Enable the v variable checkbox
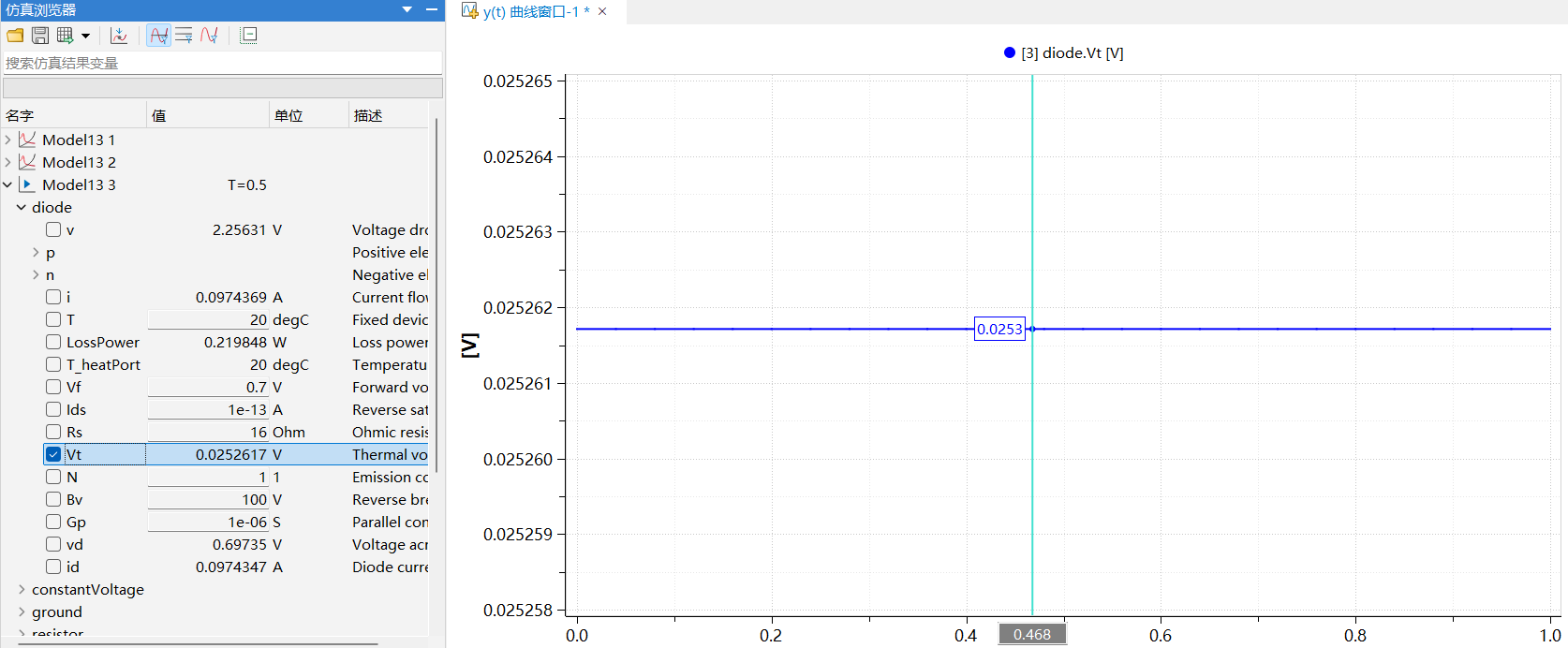This screenshot has width=1568, height=648. tap(53, 229)
